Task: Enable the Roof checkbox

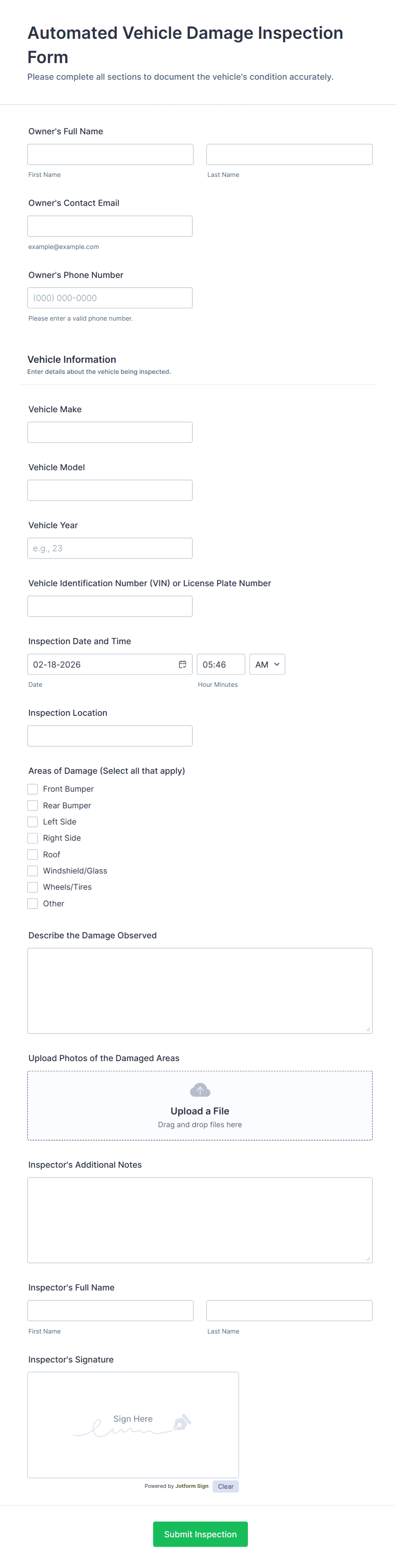Action: pos(33,855)
